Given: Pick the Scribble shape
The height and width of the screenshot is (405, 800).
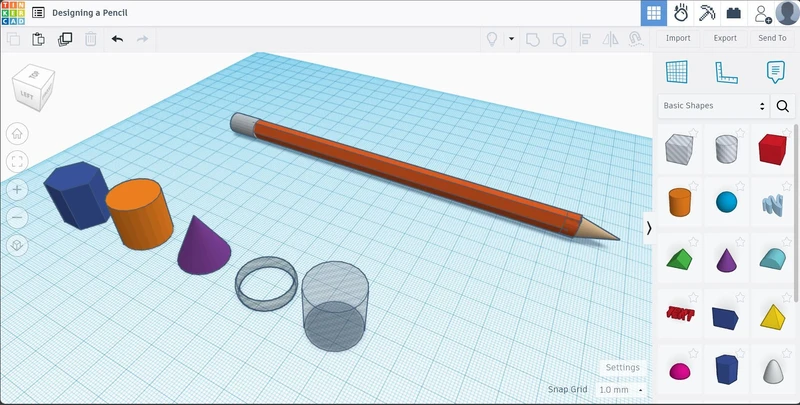Looking at the screenshot, I should pyautogui.click(x=772, y=204).
